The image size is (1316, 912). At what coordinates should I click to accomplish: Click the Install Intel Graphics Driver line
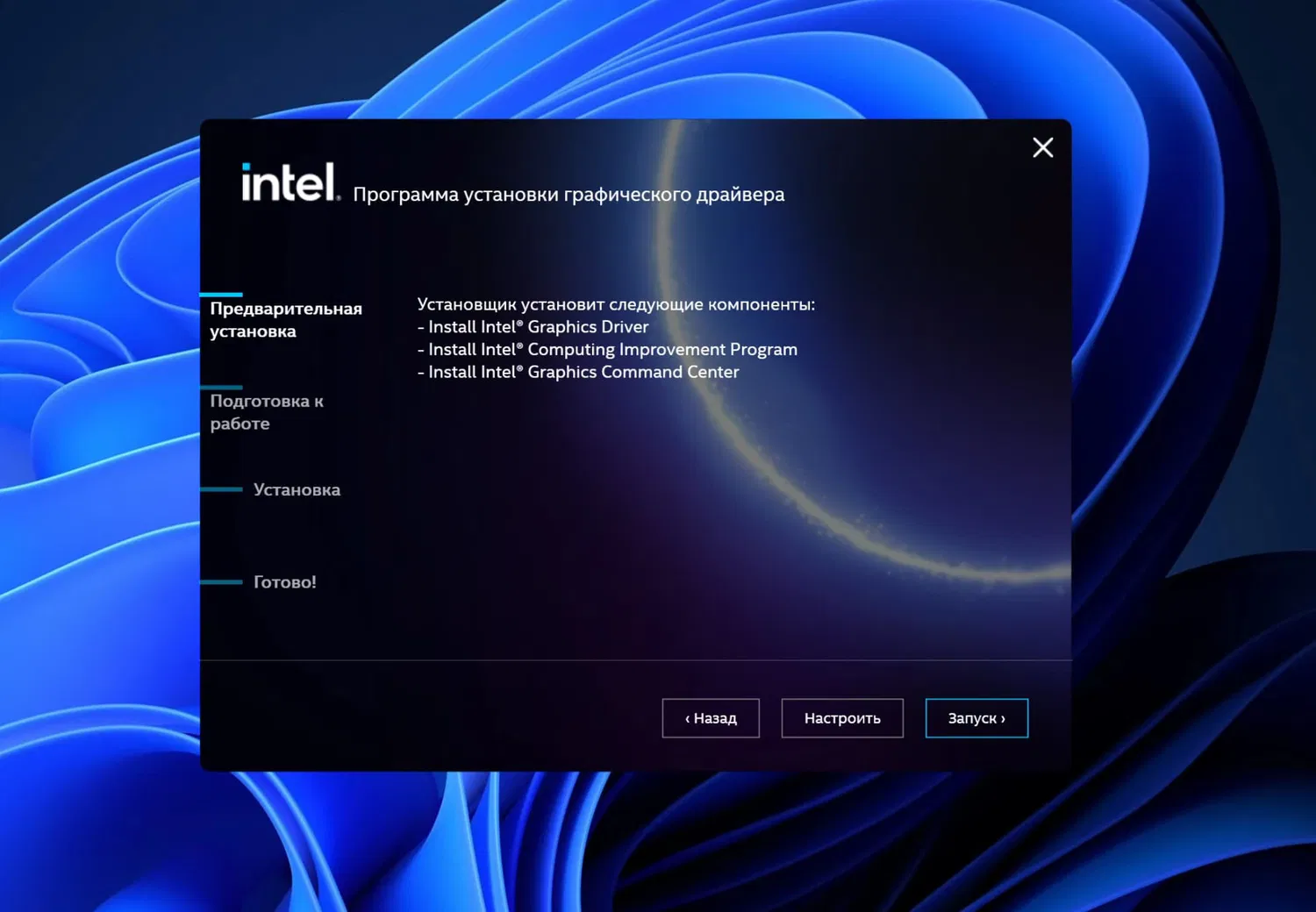coord(533,327)
